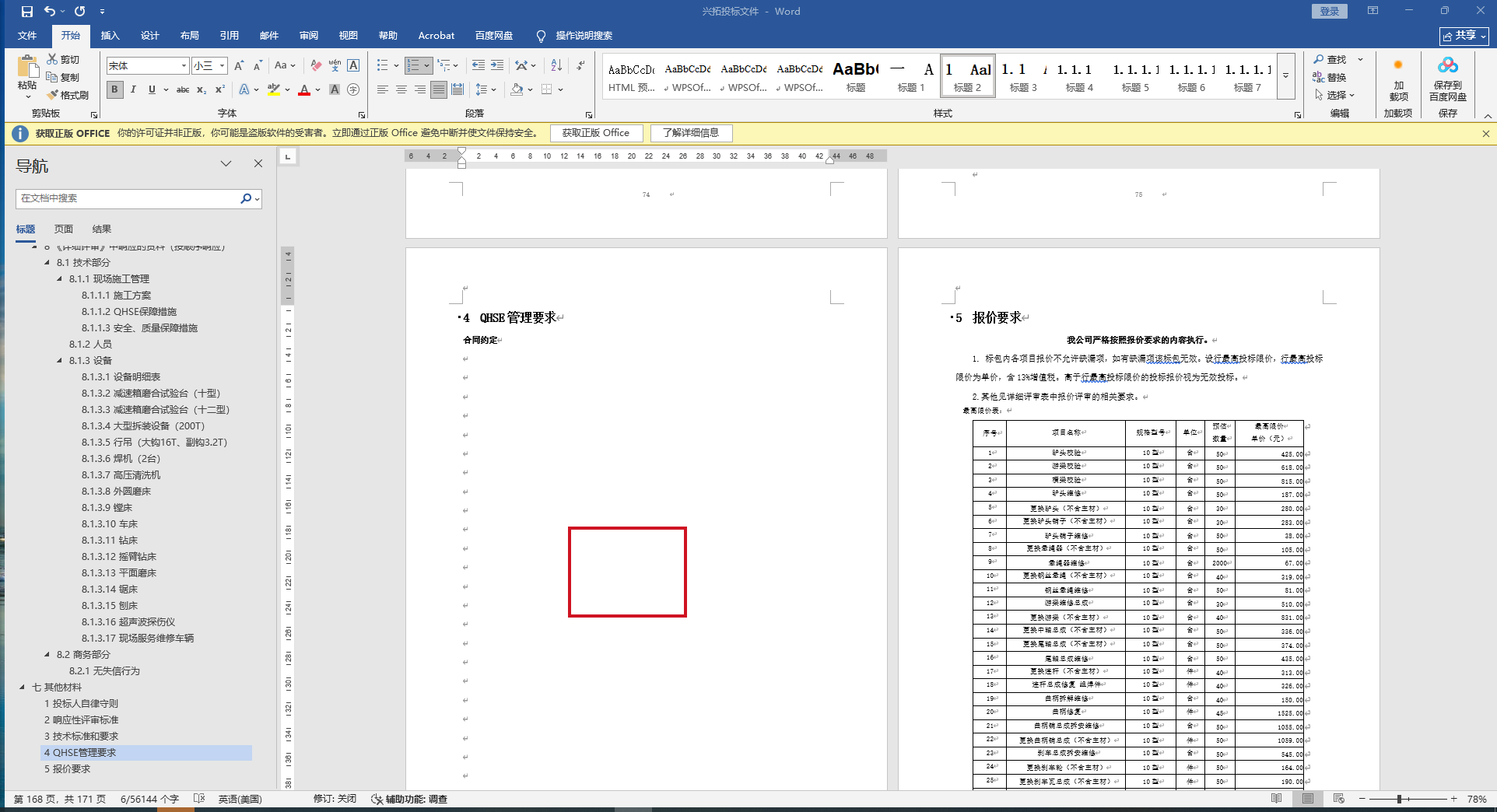Switch to the 审阅 Review tab
Screen dimensions: 1497x812
point(308,36)
